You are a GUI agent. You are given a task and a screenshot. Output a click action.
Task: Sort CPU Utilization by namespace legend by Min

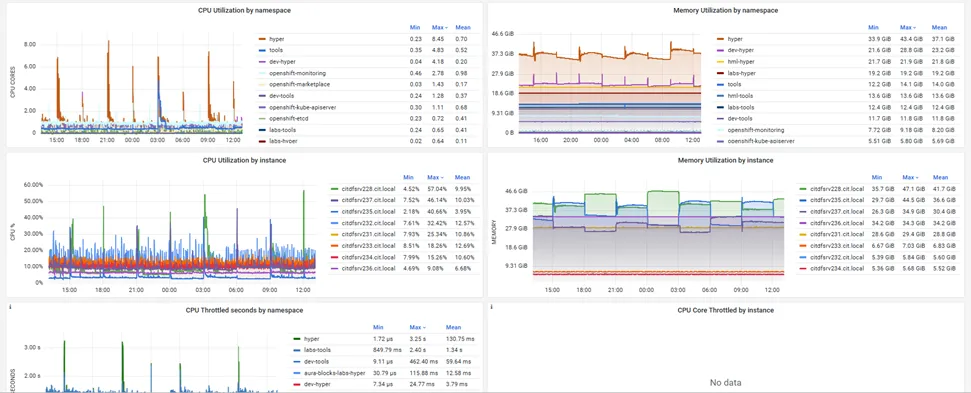pos(415,27)
